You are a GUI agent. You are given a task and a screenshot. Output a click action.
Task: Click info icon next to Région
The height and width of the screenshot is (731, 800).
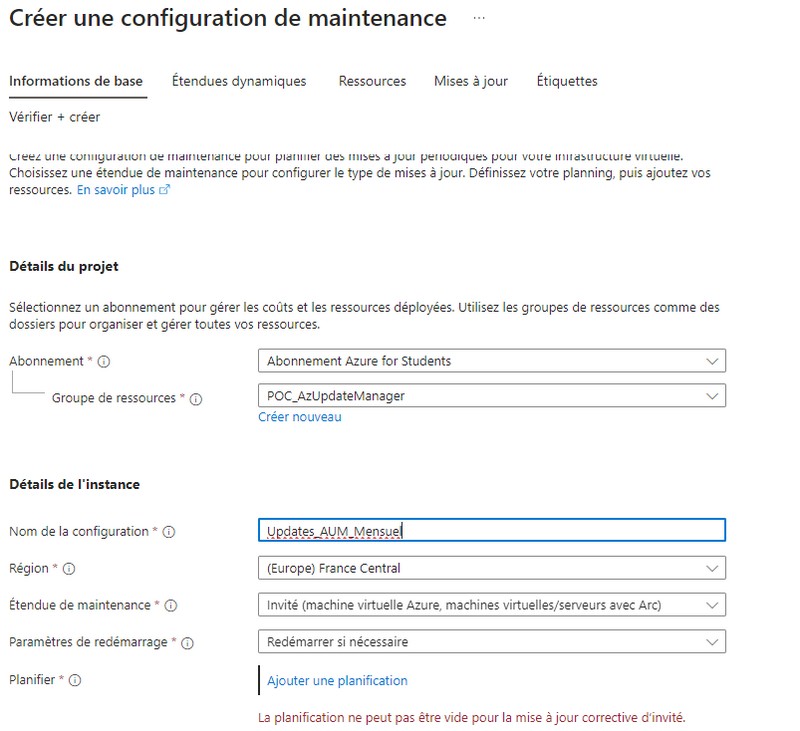coord(69,569)
